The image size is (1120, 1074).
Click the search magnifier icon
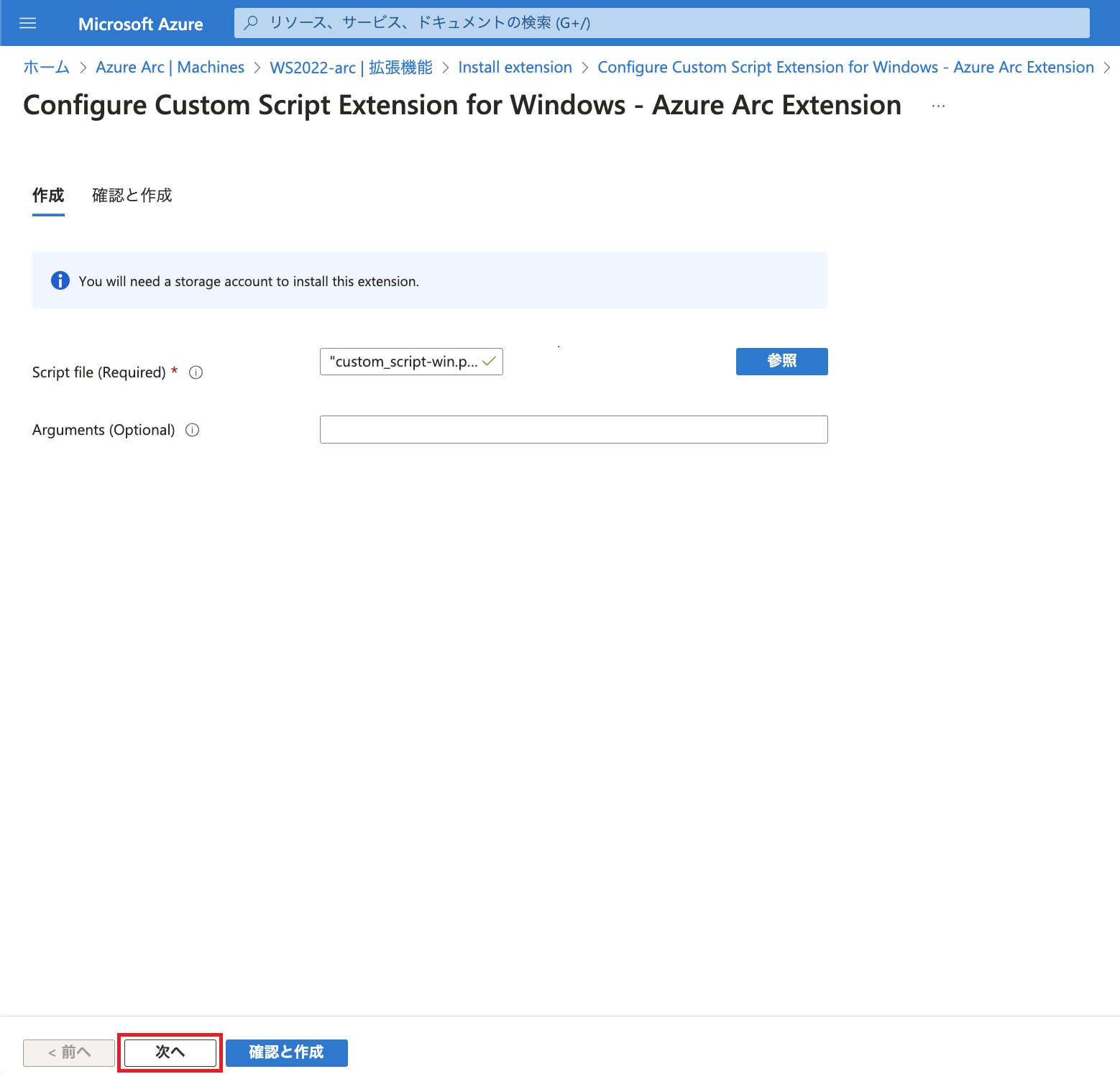coord(251,23)
